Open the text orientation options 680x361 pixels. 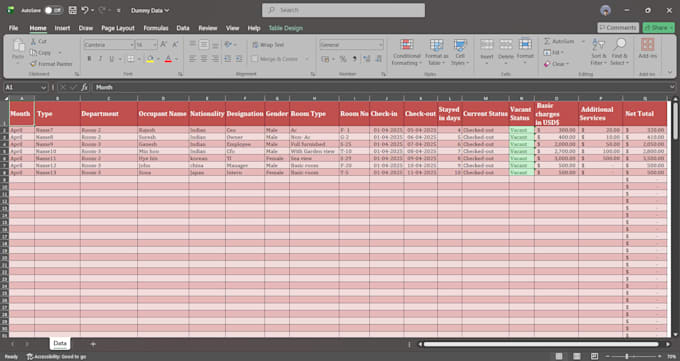tap(229, 44)
